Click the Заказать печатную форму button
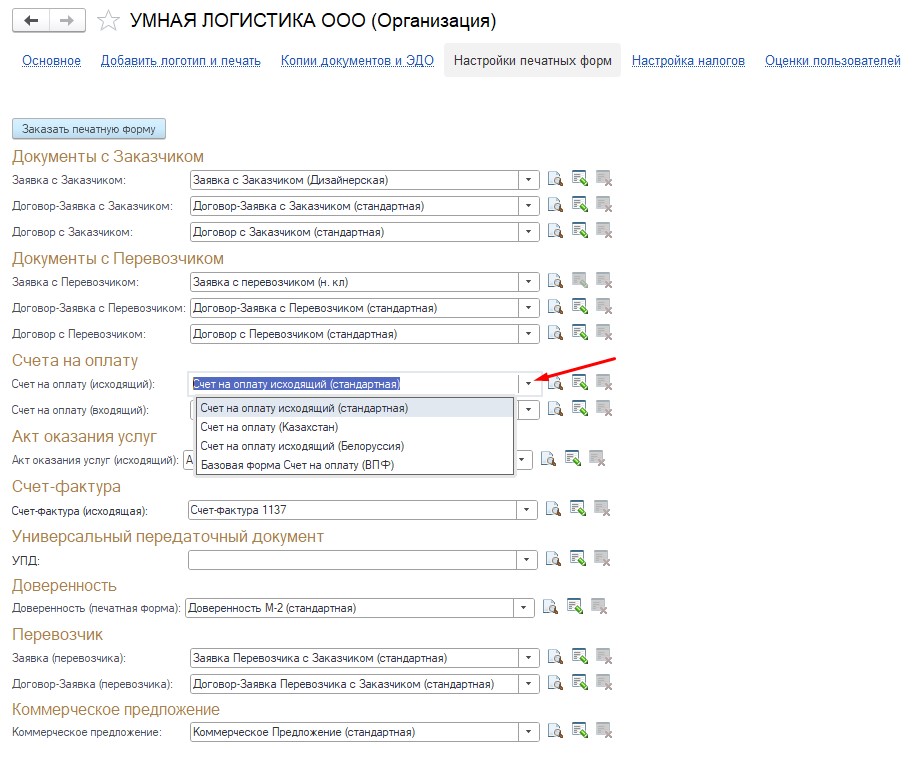 pos(89,129)
